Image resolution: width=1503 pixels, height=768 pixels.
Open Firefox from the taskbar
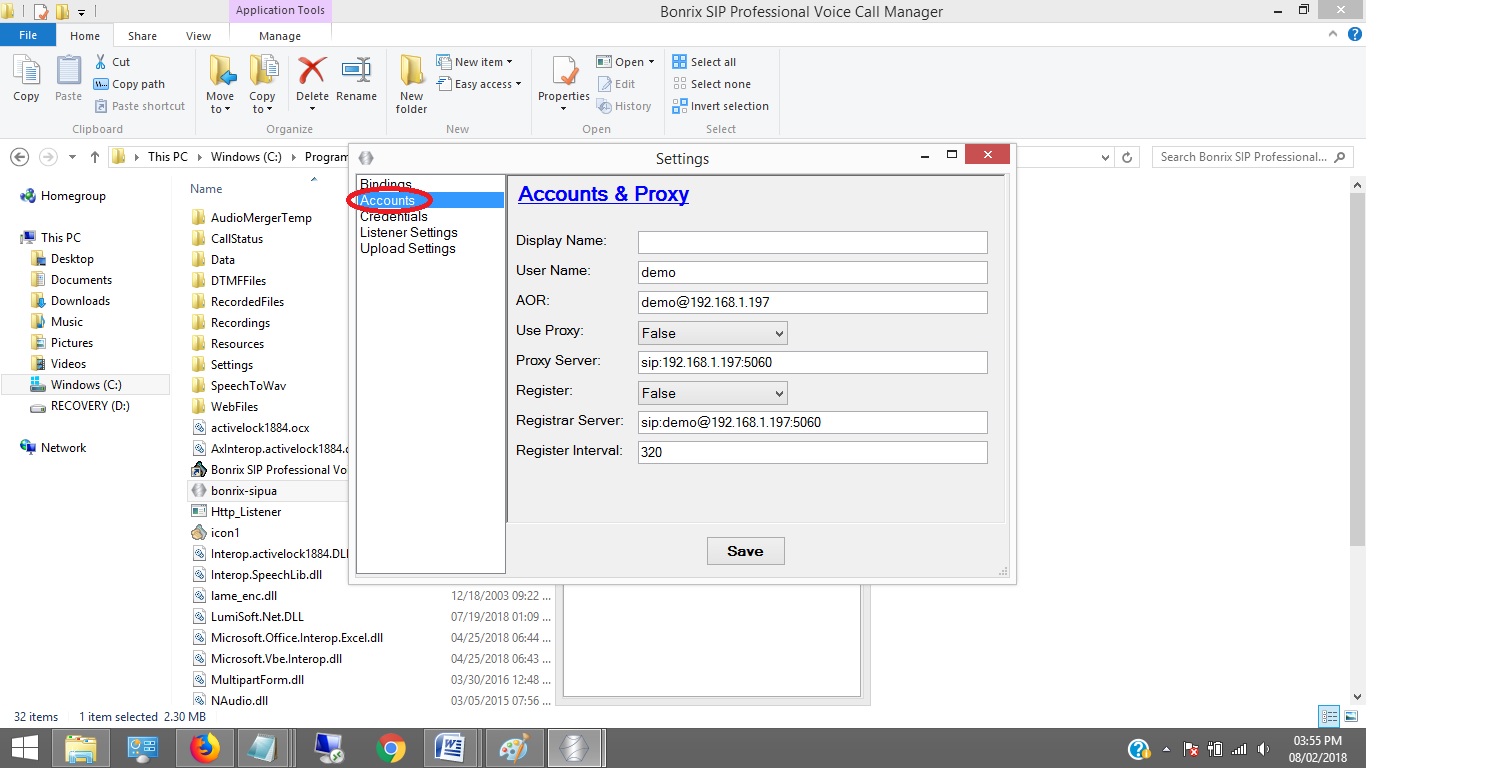pos(204,748)
